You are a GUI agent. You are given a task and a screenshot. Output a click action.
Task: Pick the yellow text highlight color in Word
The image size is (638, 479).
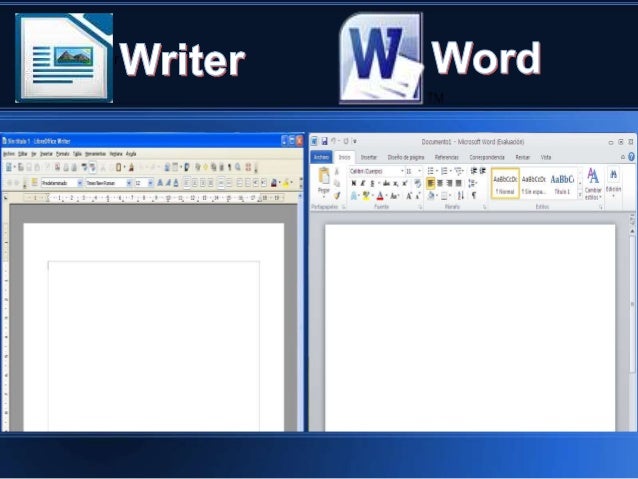pyautogui.click(x=366, y=196)
